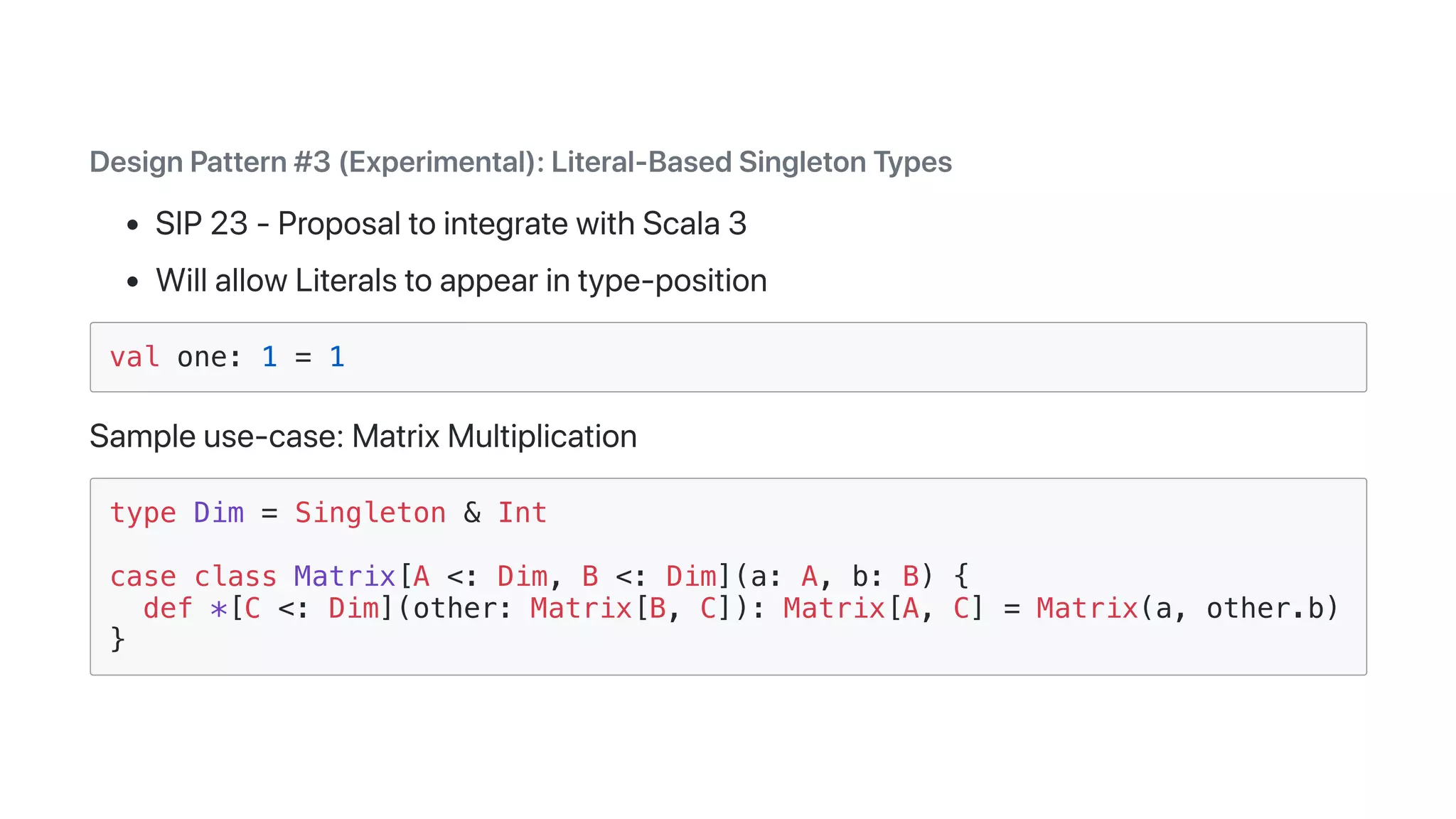The width and height of the screenshot is (1456, 819).
Task: Click 'Sample use-case: Matrix Multiplication' text
Action: (363, 437)
